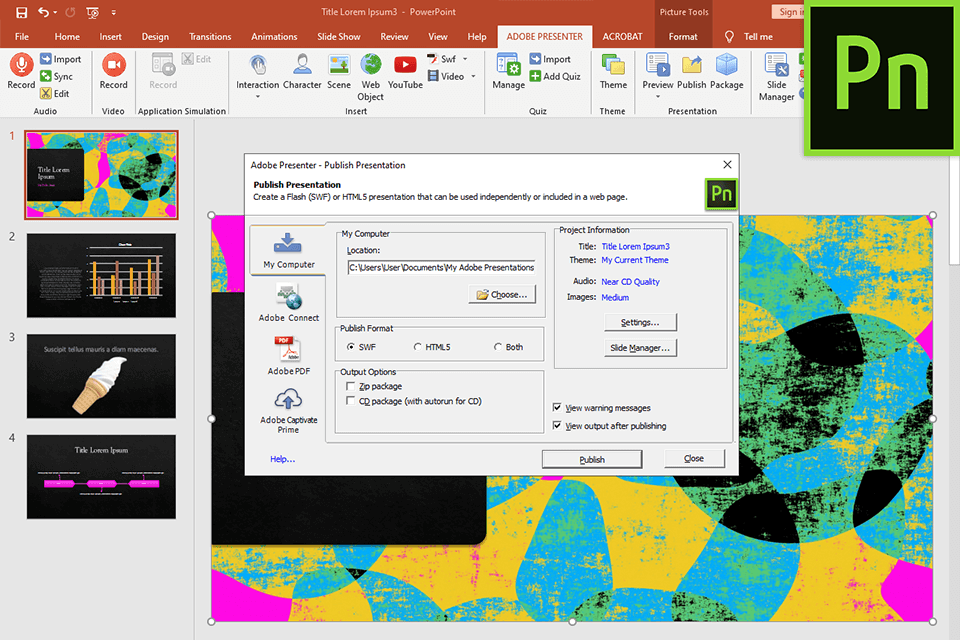Choose Adobe Connect as publish destination
Image resolution: width=960 pixels, height=640 pixels.
[x=288, y=303]
